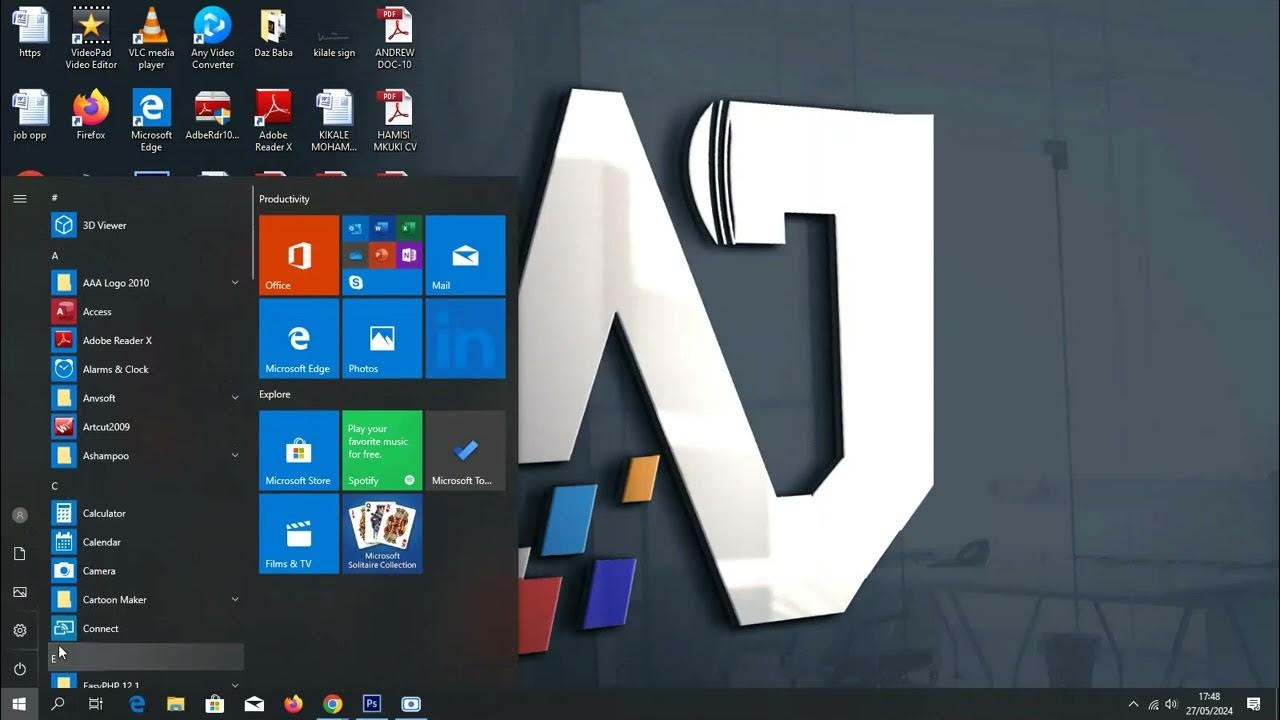Open Alarms & Clock app
This screenshot has width=1280, height=720.
click(x=146, y=369)
